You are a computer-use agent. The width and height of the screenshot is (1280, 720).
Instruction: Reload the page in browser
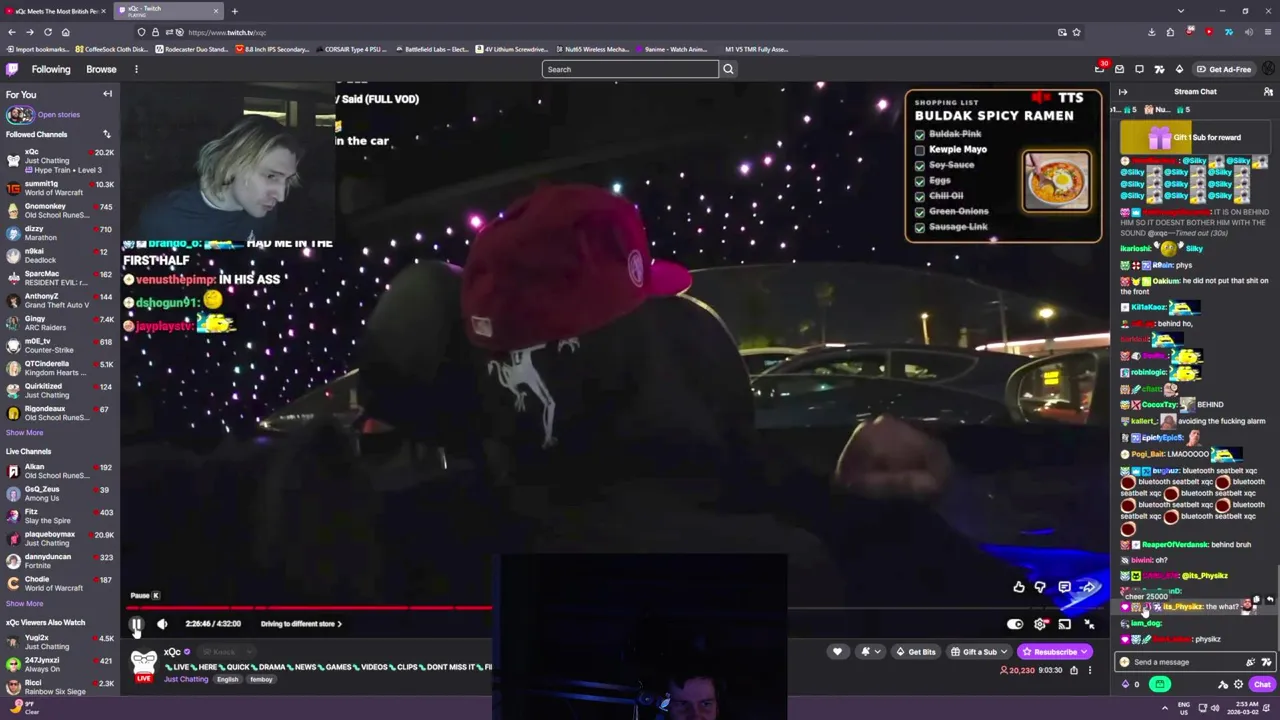(x=47, y=32)
